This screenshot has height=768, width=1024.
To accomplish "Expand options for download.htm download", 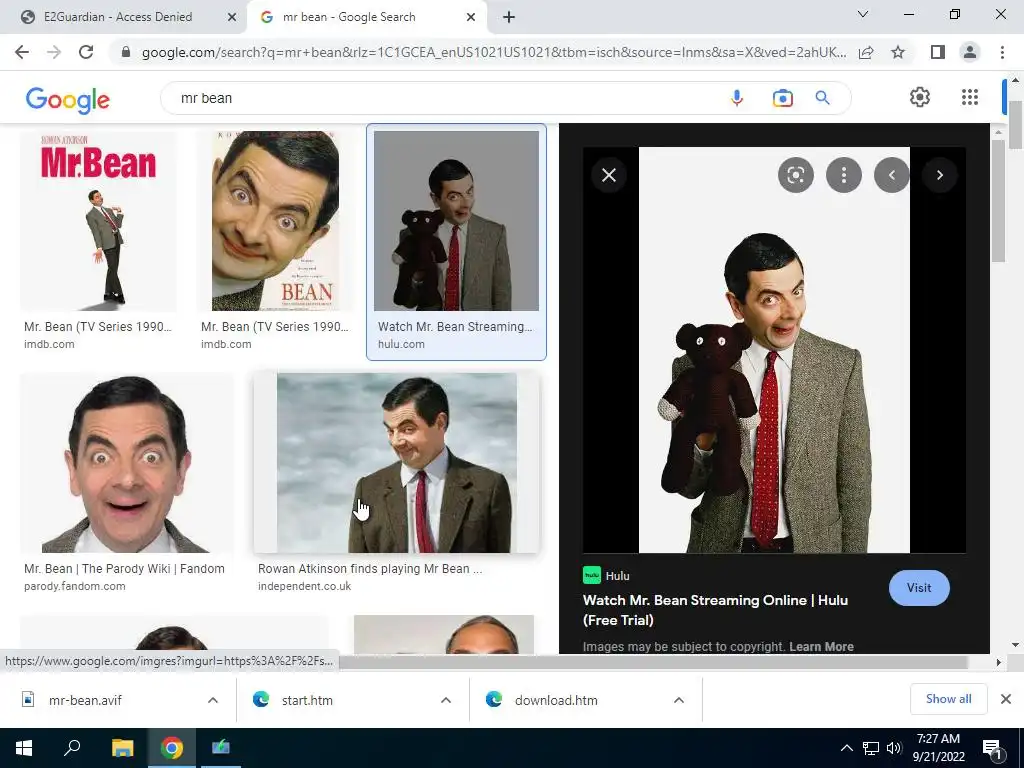I will point(679,700).
